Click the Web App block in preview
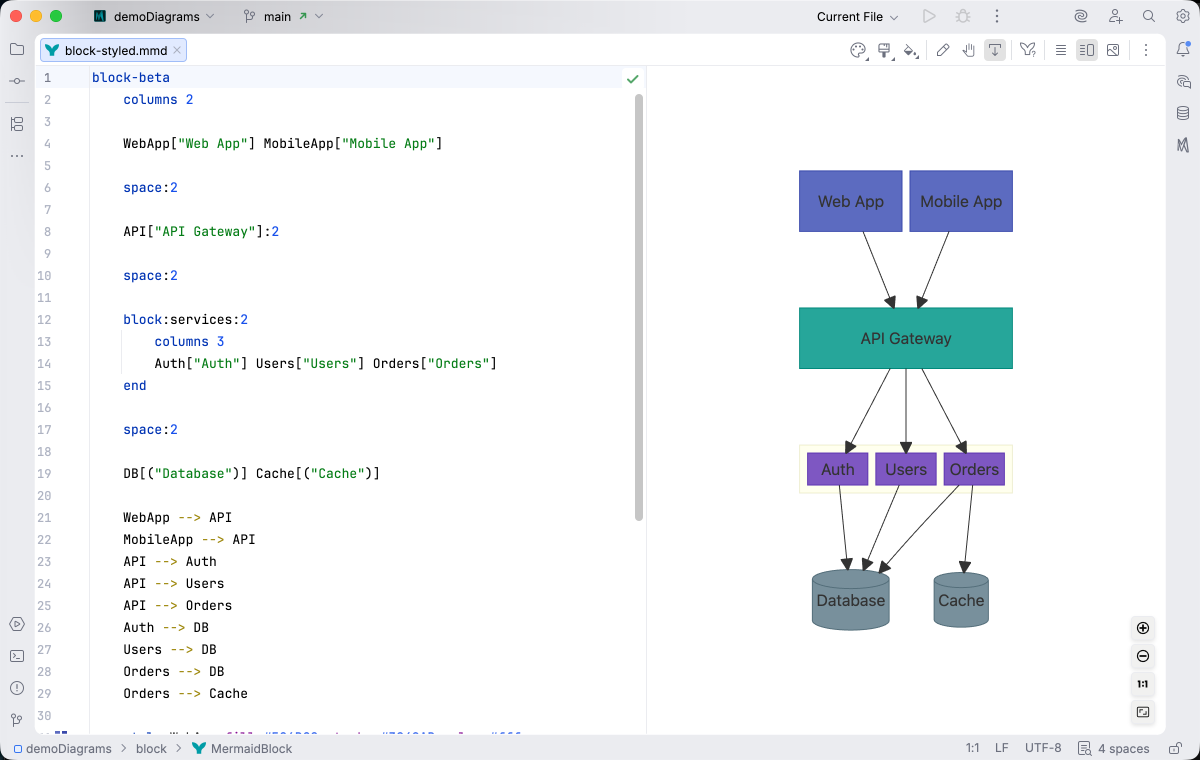This screenshot has height=760, width=1200. pos(850,201)
